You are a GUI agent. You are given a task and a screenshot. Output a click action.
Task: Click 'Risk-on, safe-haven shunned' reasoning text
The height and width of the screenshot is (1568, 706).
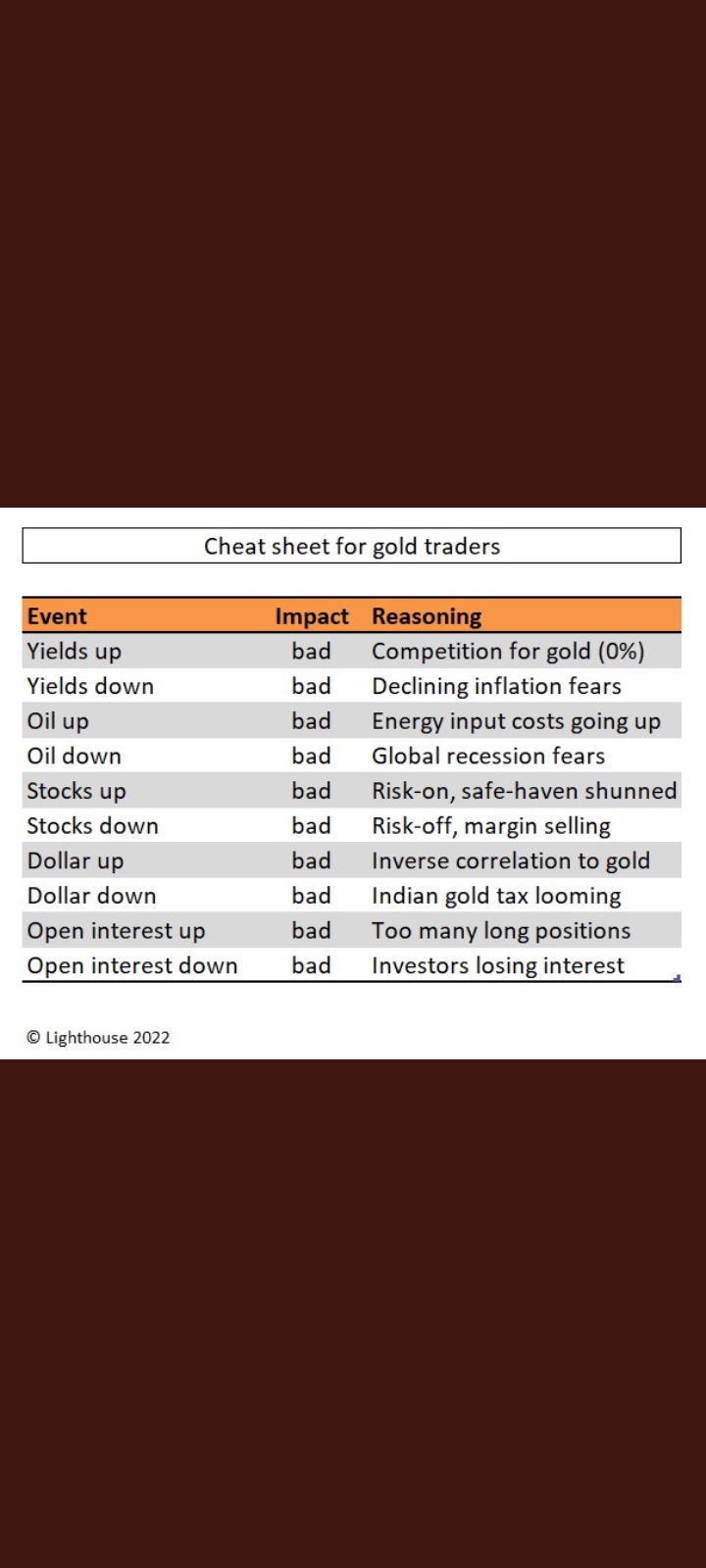(525, 791)
